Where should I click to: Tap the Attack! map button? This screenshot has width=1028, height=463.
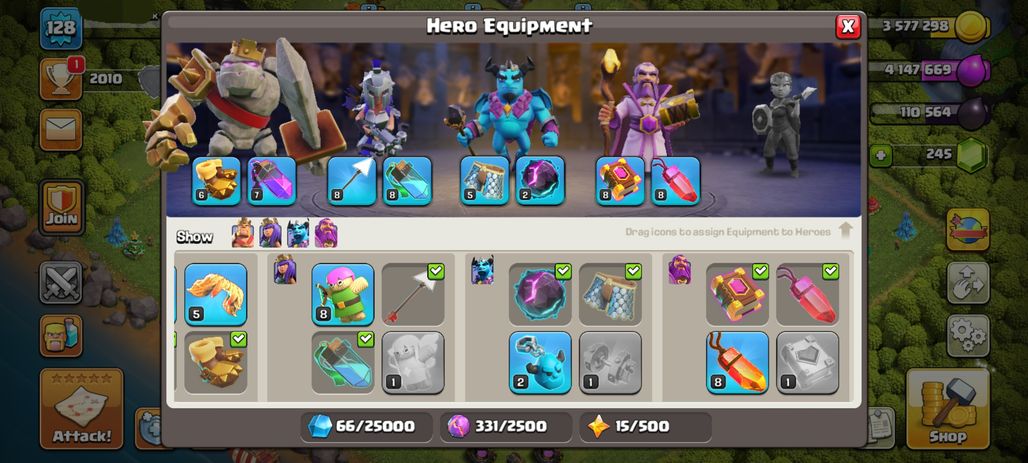coord(81,409)
